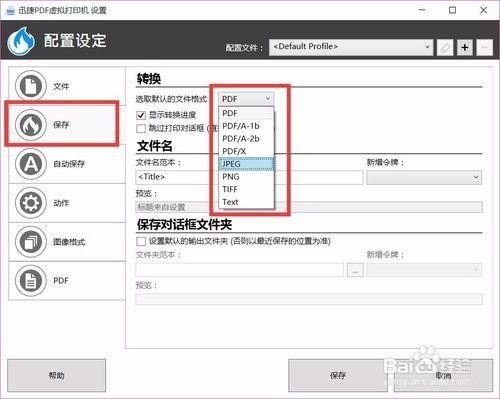Toggle the 显示转换进度 checkbox
Viewport: 500px width, 399px height.
pyautogui.click(x=141, y=115)
